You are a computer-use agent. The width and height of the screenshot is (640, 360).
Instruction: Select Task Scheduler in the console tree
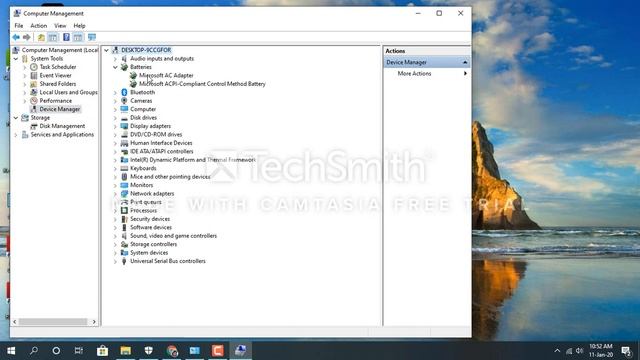(58, 67)
